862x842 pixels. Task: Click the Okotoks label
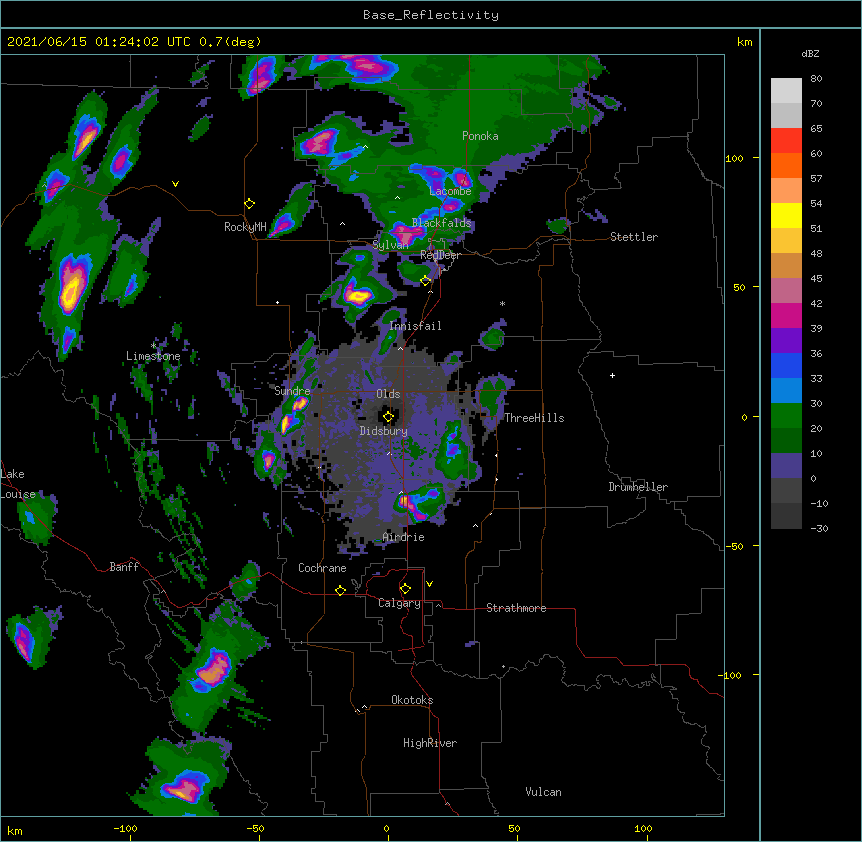(x=412, y=700)
